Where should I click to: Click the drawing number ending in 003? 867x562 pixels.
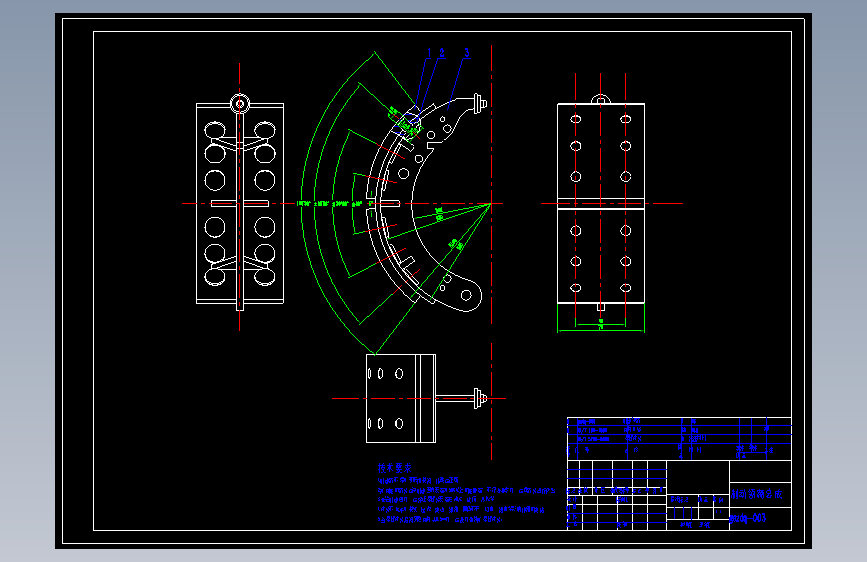pos(748,518)
